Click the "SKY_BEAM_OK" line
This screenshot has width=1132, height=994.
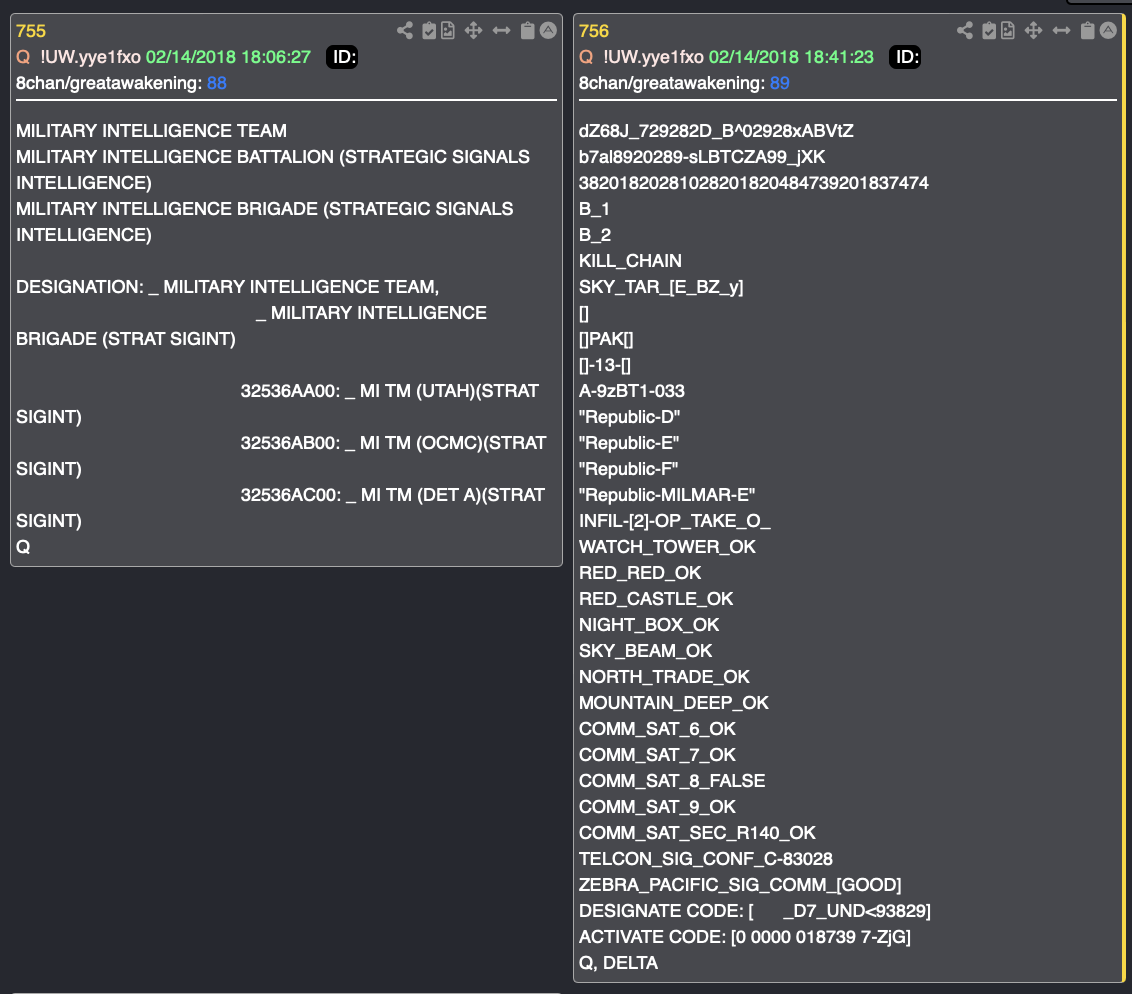click(x=645, y=650)
